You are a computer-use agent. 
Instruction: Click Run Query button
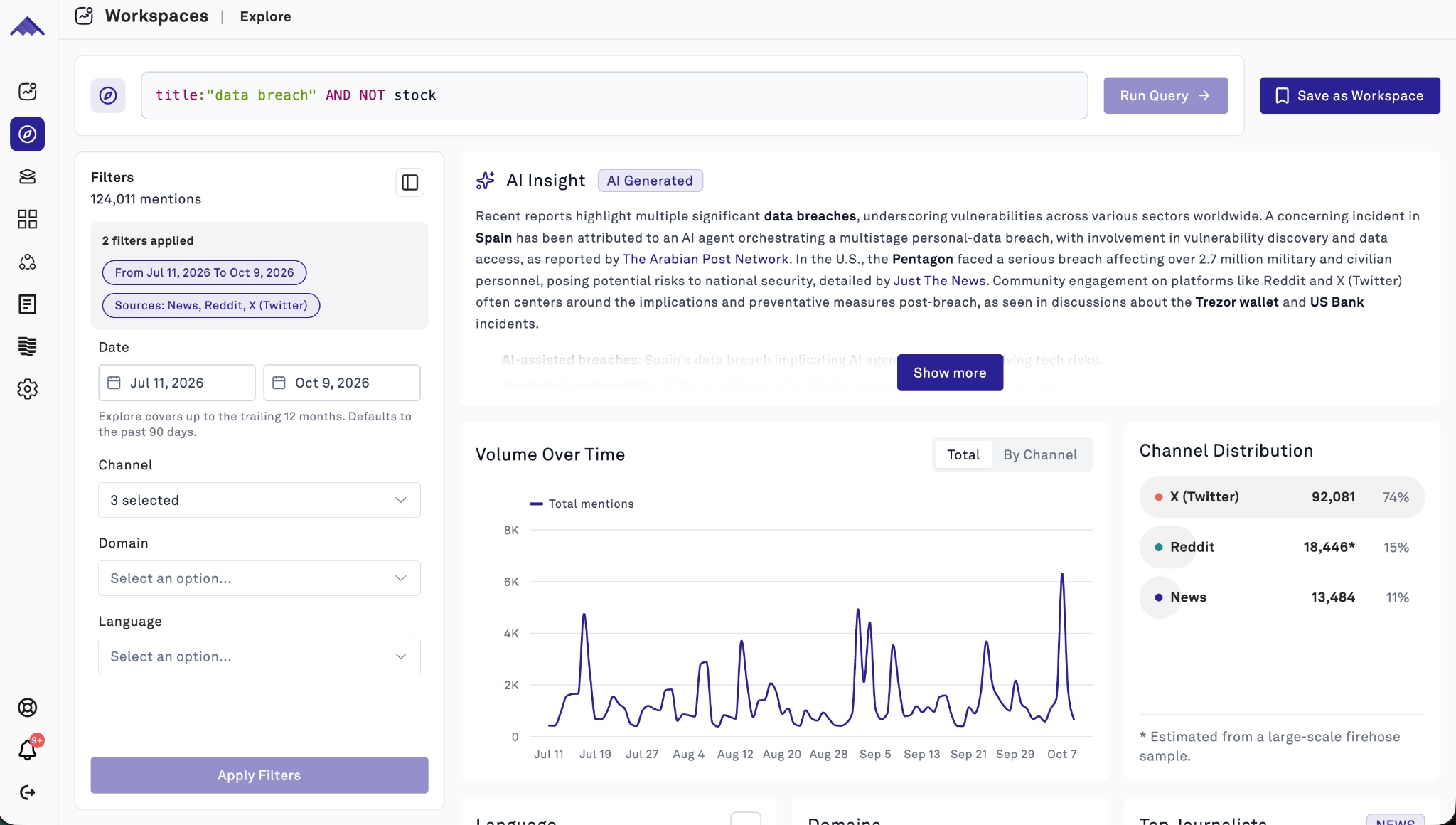pos(1166,95)
